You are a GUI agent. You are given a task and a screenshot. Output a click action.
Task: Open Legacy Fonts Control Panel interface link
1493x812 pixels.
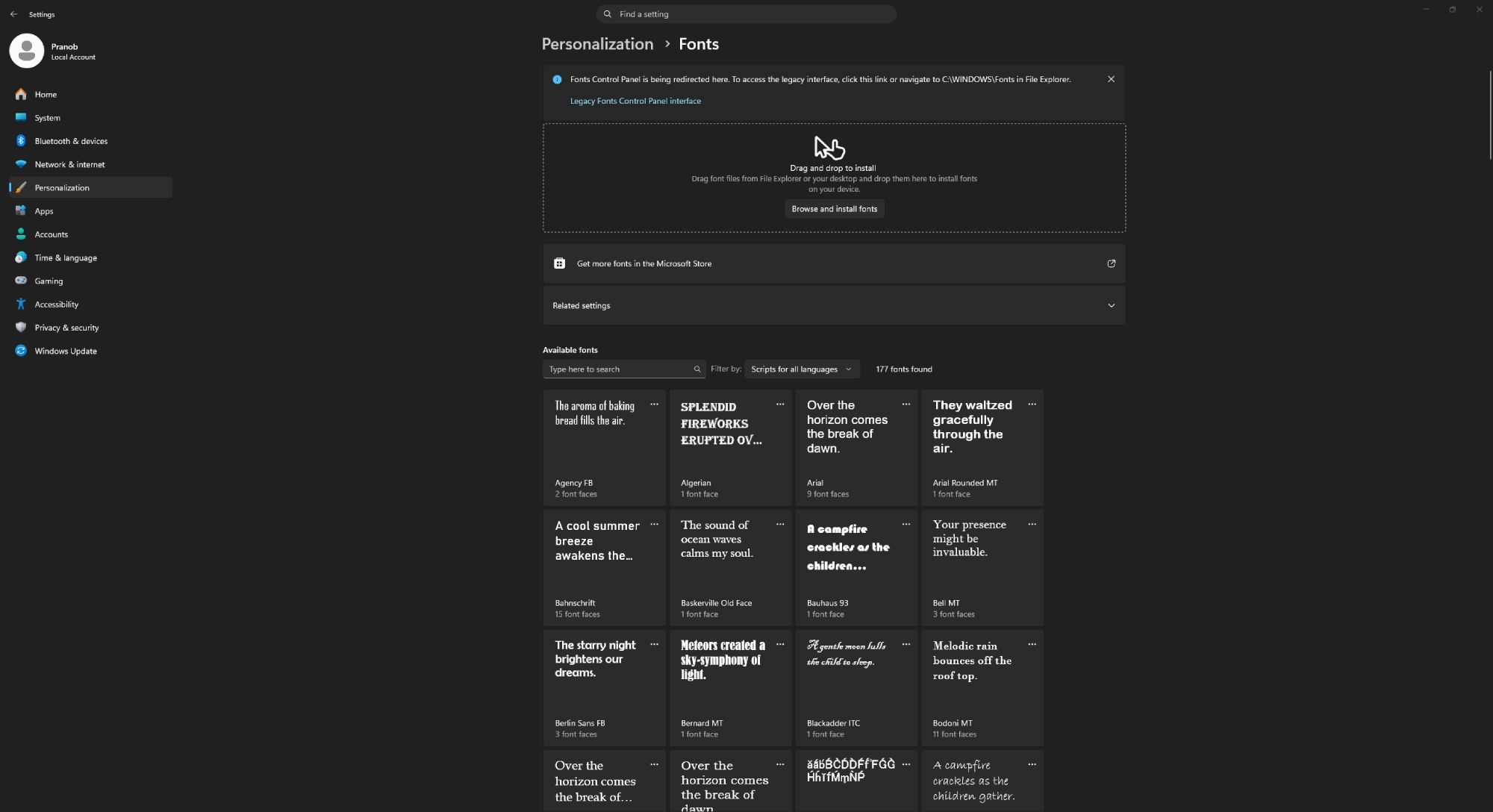click(635, 101)
